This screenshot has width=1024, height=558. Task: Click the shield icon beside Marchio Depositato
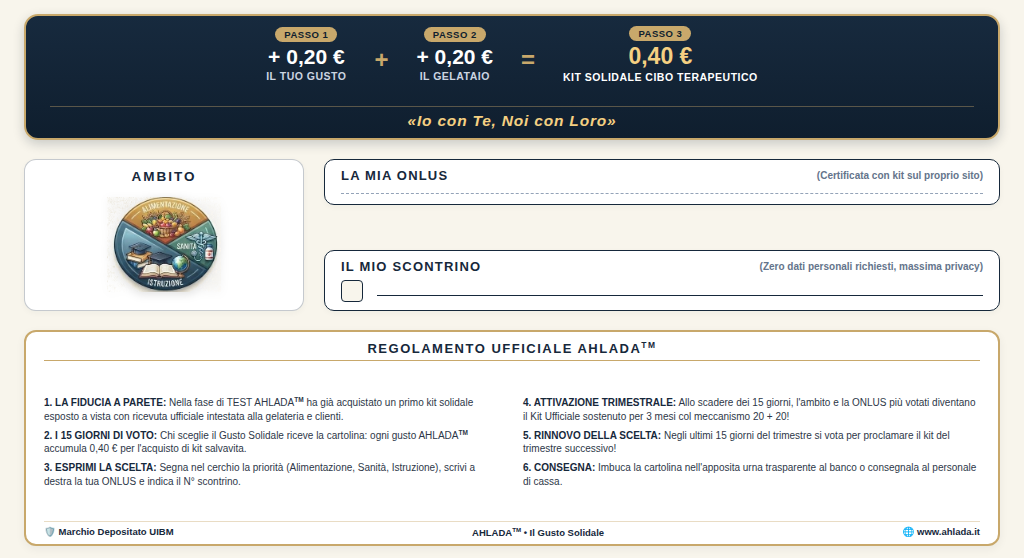(x=50, y=532)
